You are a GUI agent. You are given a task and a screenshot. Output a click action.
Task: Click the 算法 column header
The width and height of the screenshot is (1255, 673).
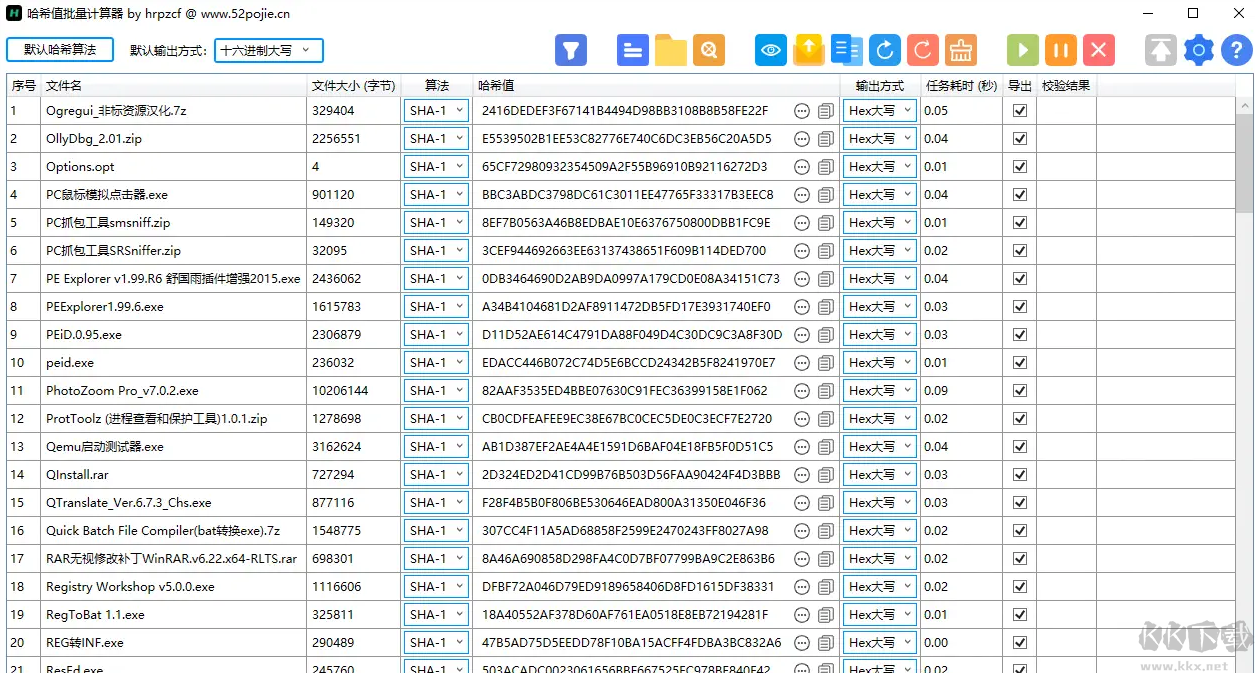pyautogui.click(x=437, y=86)
